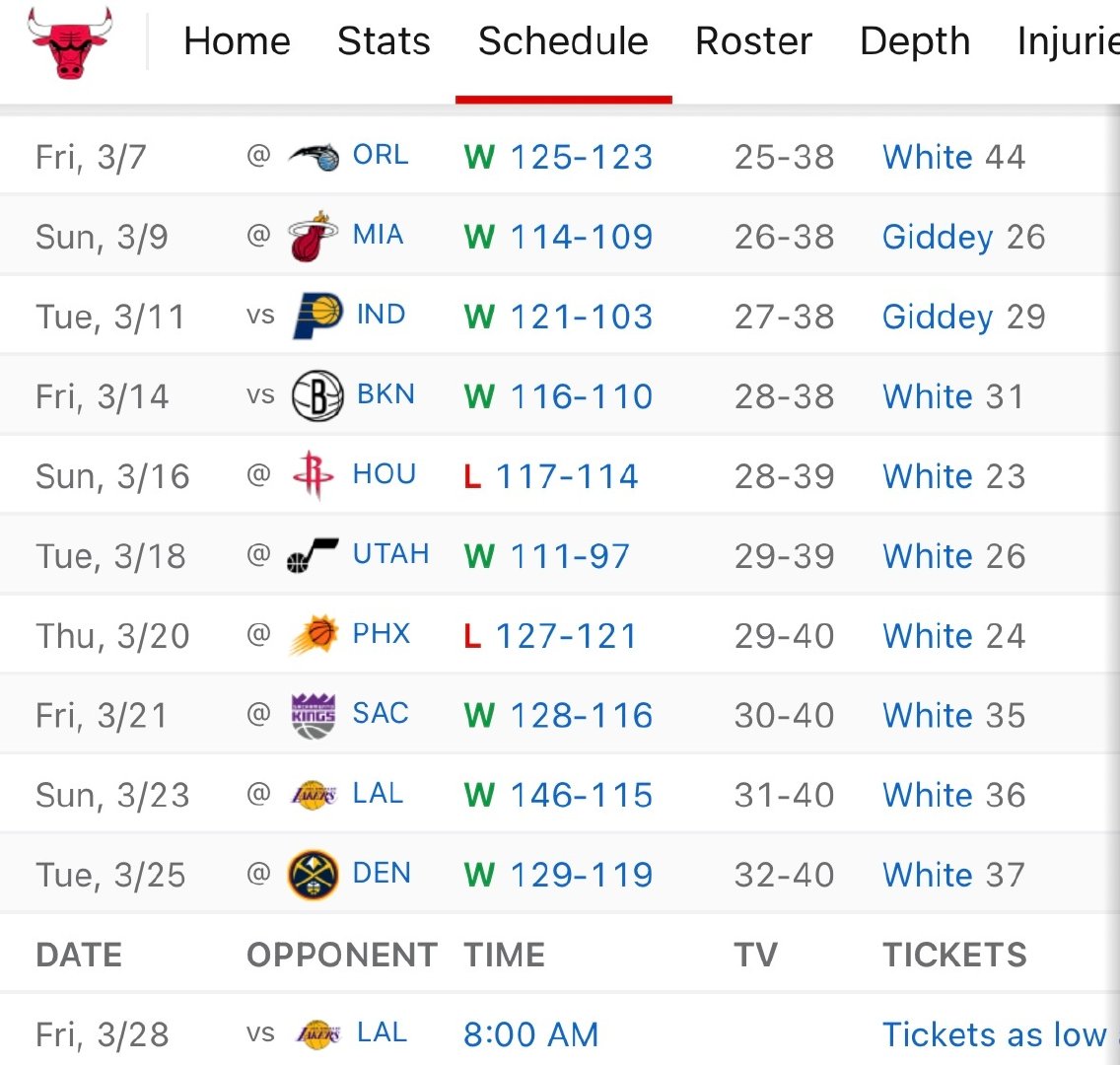
Task: Open the W 125-123 Orlando game result
Action: click(559, 157)
